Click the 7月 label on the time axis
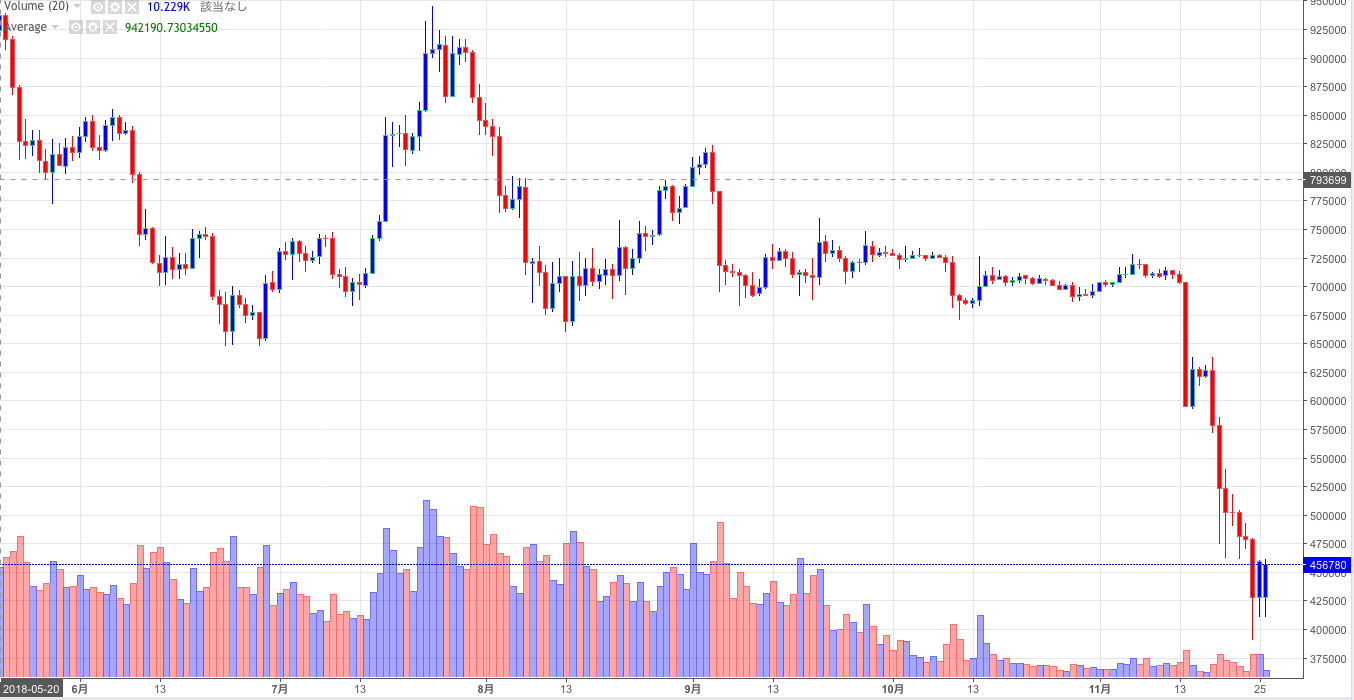 point(280,689)
